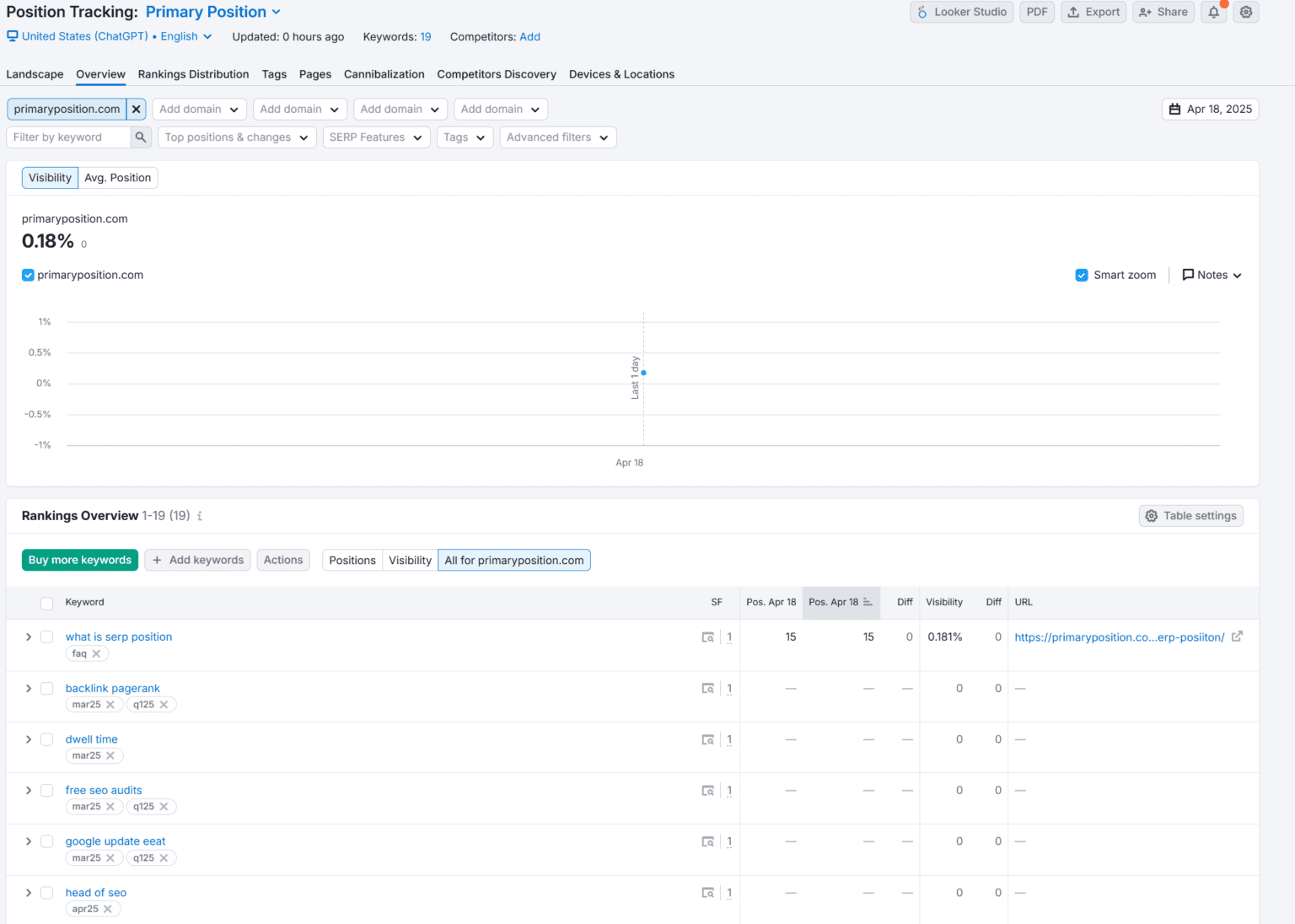Viewport: 1295px width, 924px height.
Task: View SERP snapshot for 'what is serp position'
Action: (708, 637)
